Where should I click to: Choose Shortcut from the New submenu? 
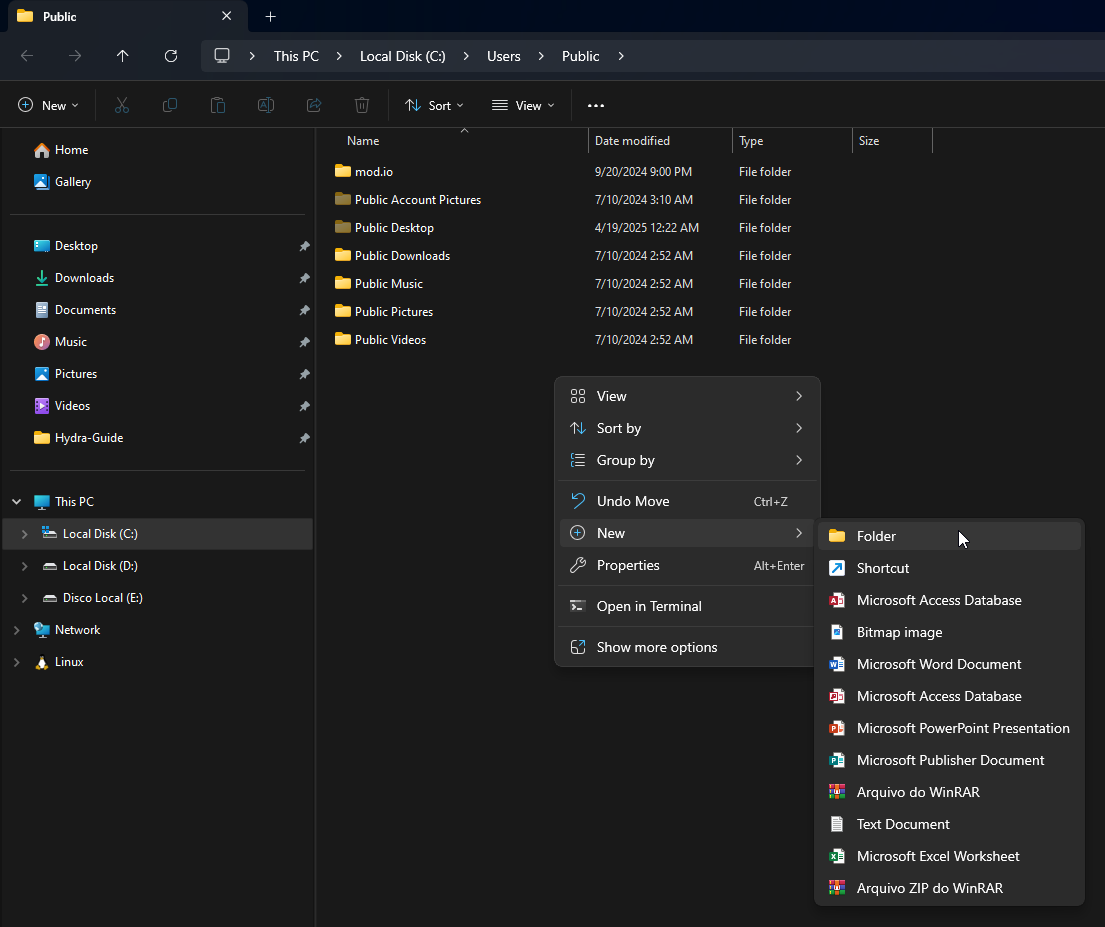949,568
